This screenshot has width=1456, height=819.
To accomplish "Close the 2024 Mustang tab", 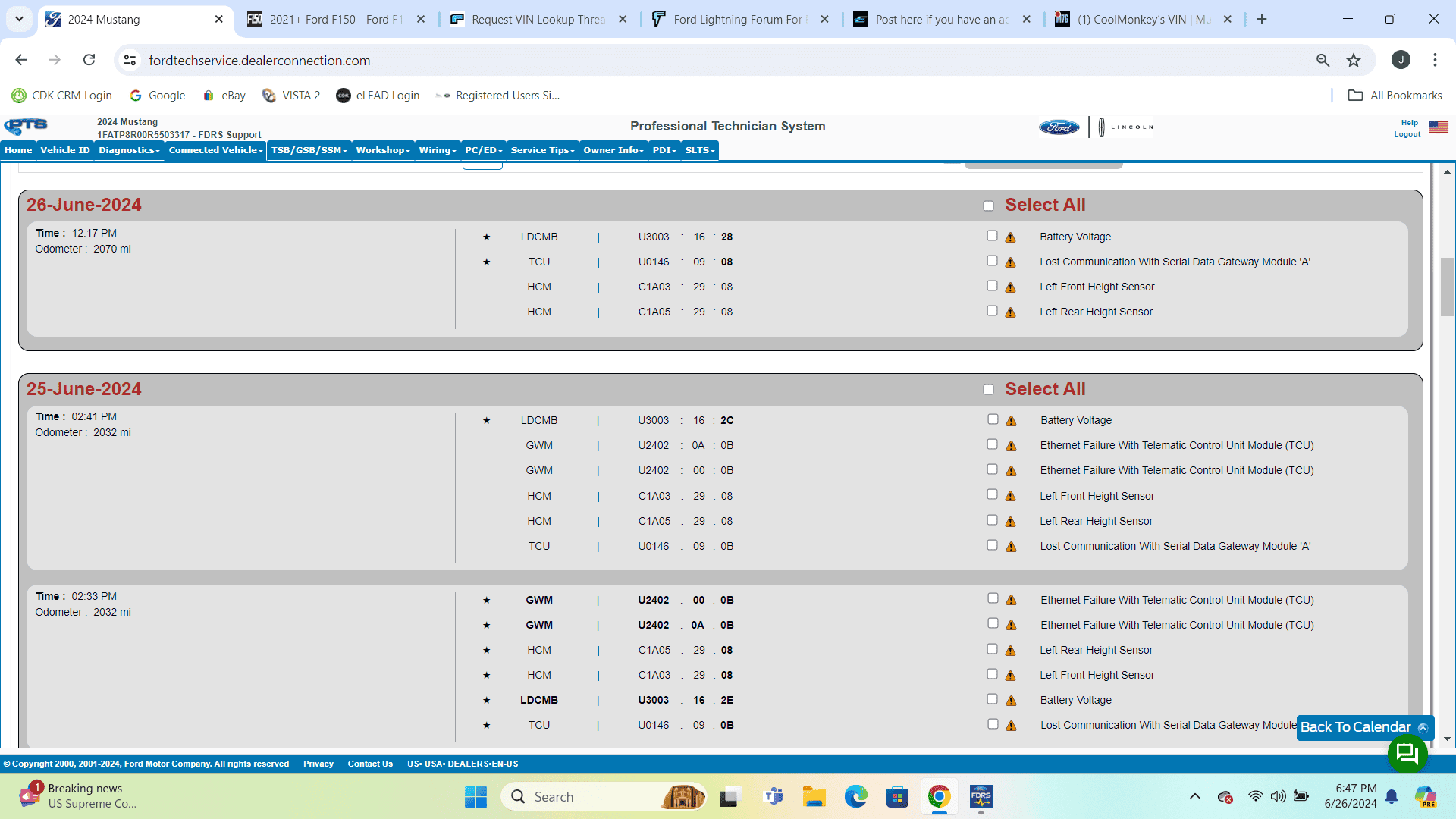I will [219, 19].
